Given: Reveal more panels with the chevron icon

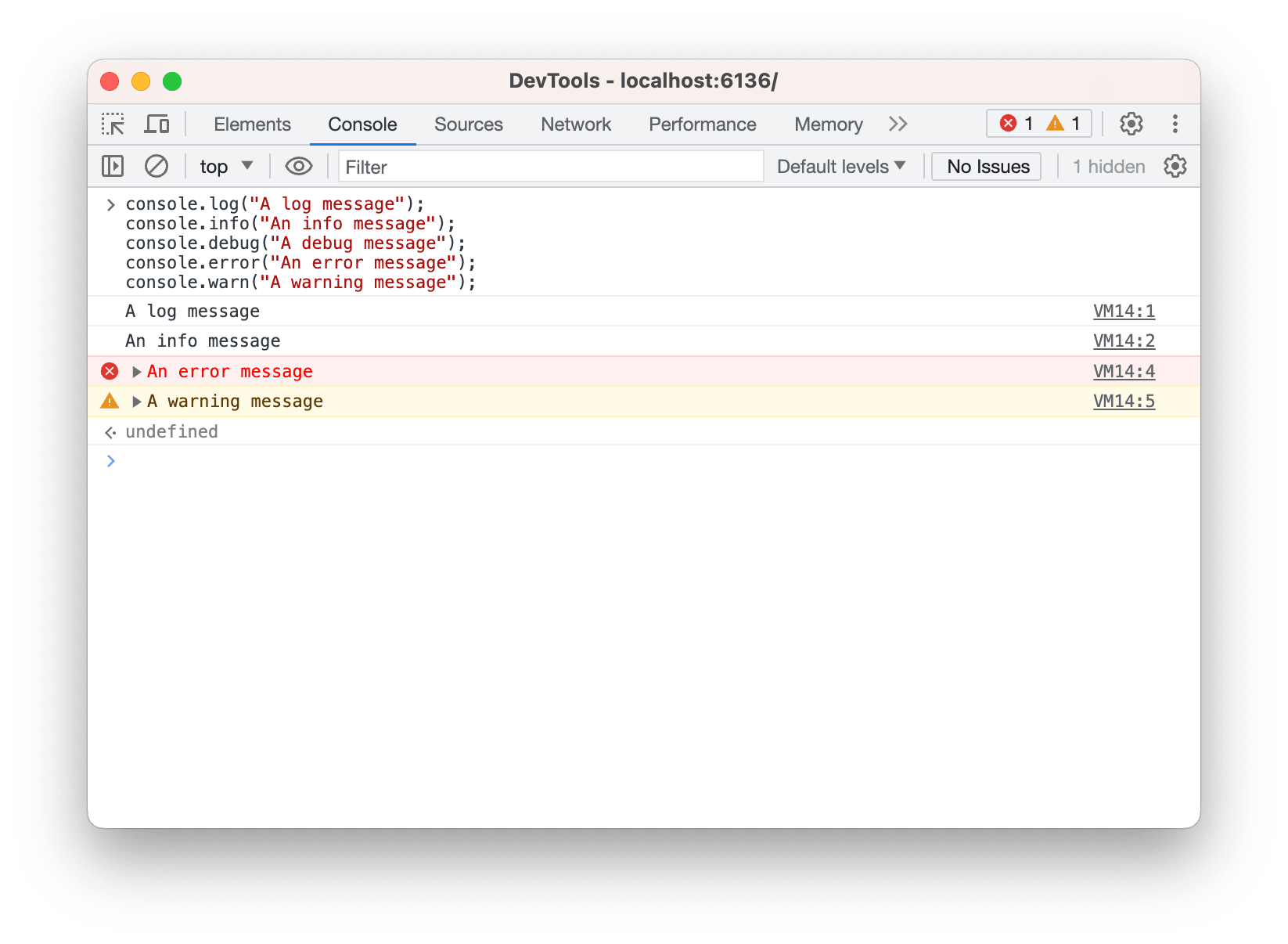Looking at the screenshot, I should [x=898, y=124].
